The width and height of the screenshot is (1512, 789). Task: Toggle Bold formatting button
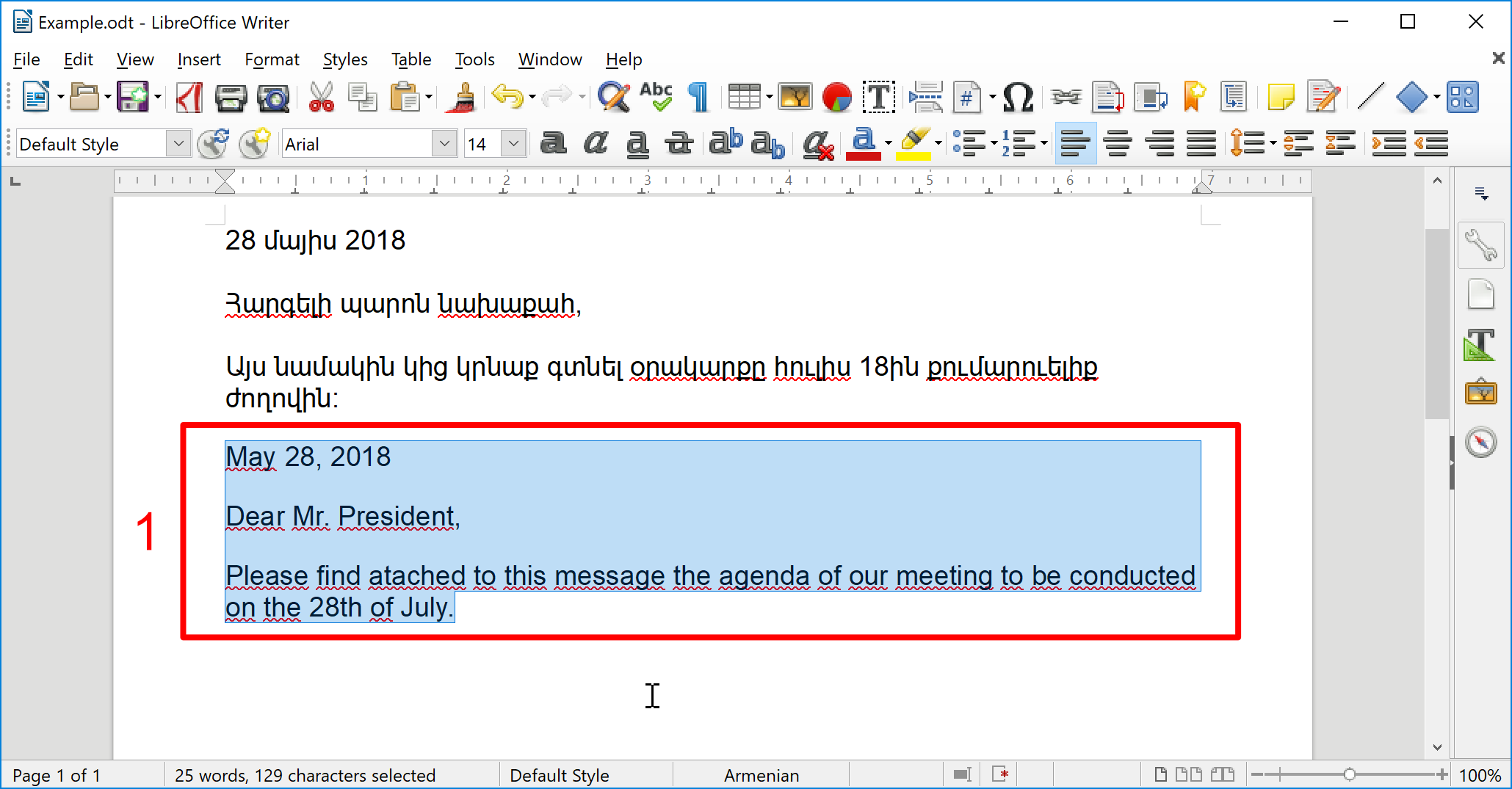pos(553,144)
